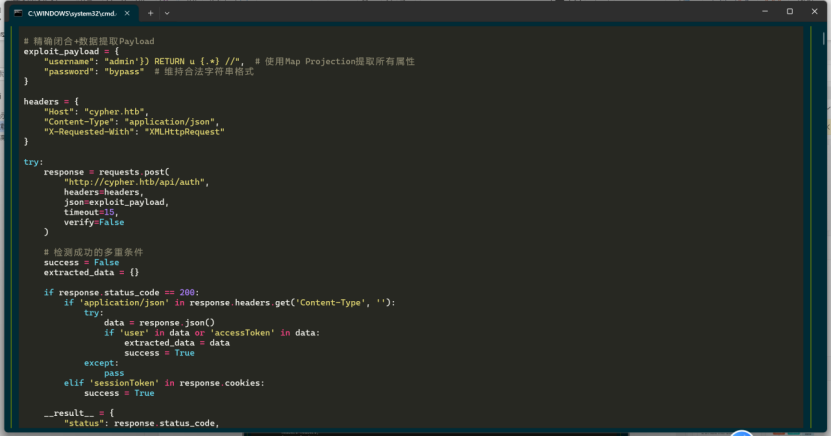Click the "# 精确闭合+数据提取Payload" comment
831x437 pixels.
click(89, 41)
